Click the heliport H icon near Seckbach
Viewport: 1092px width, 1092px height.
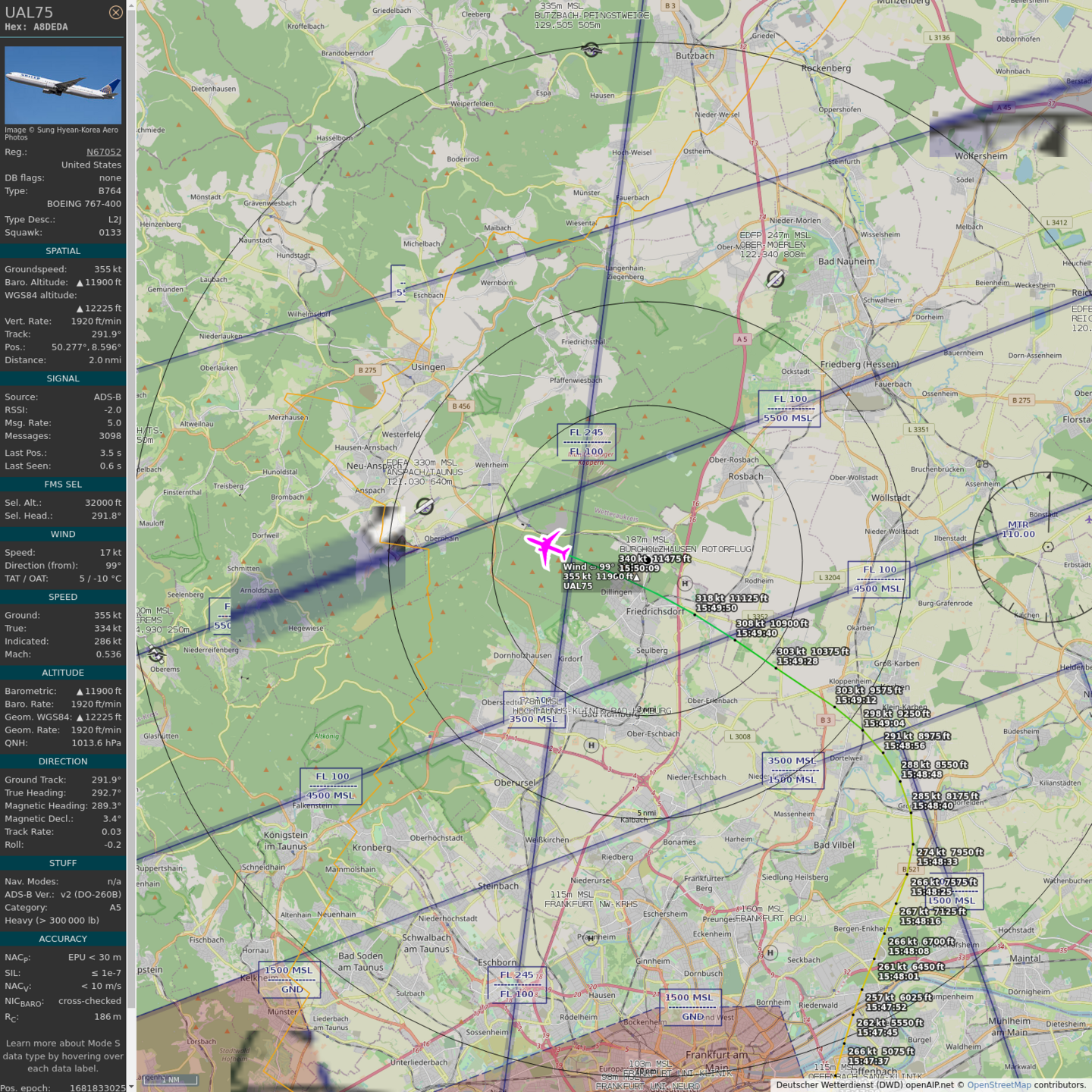(x=770, y=952)
